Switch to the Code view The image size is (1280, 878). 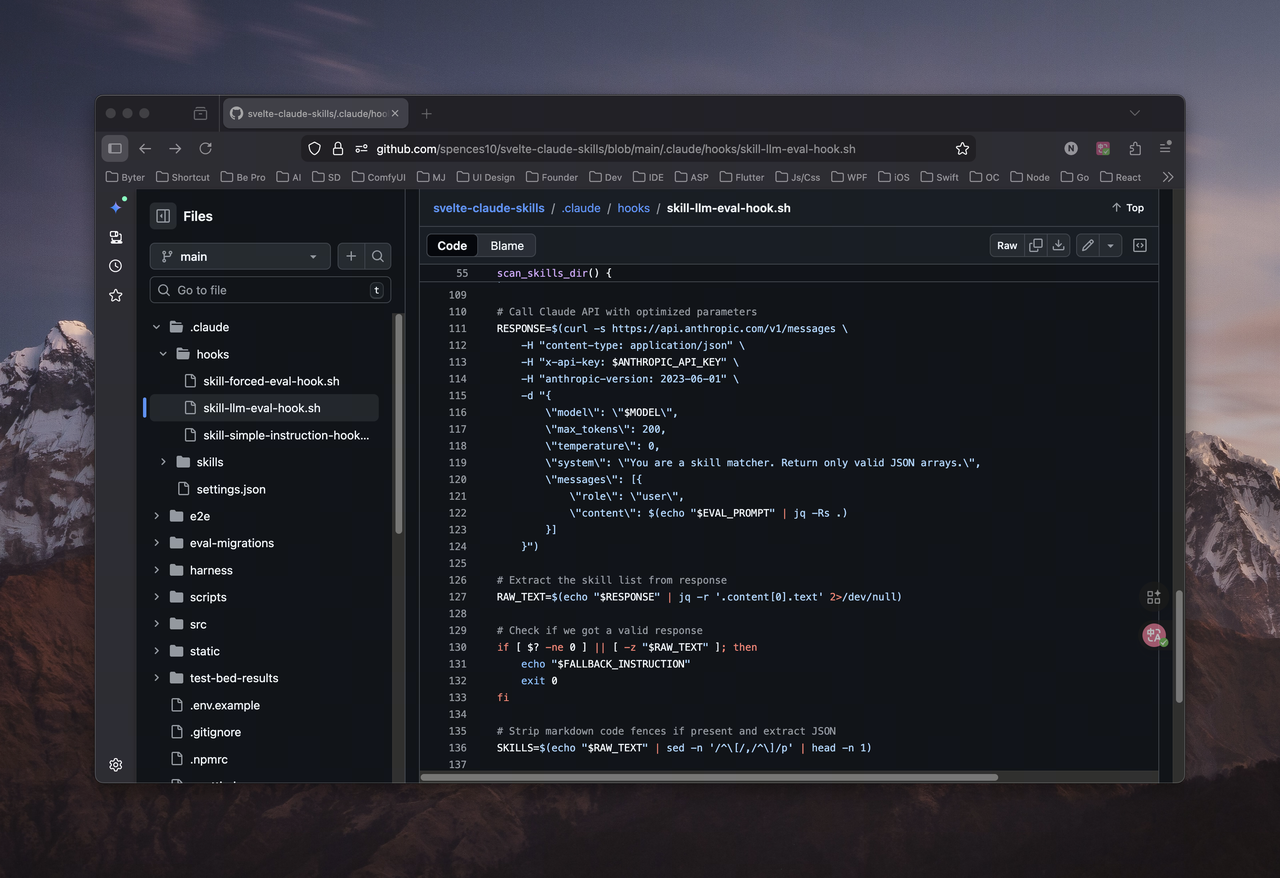tap(452, 246)
